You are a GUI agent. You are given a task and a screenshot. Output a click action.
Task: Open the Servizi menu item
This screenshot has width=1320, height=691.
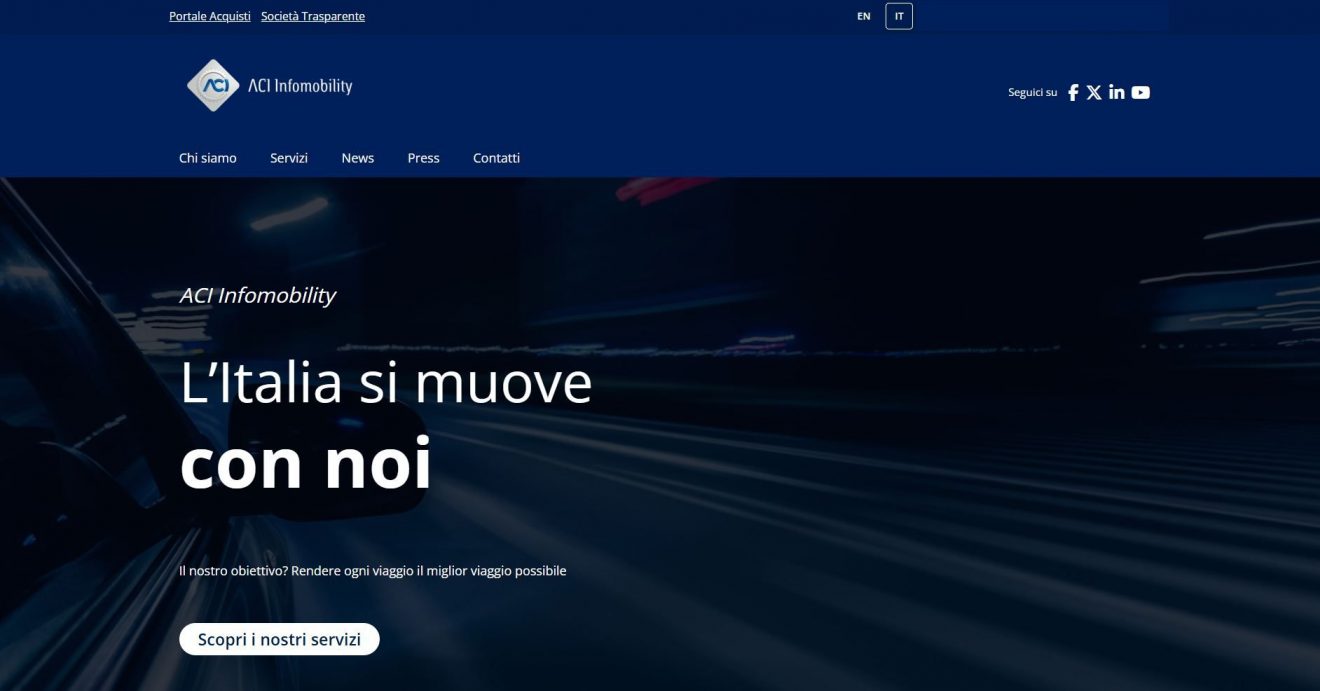pos(289,158)
